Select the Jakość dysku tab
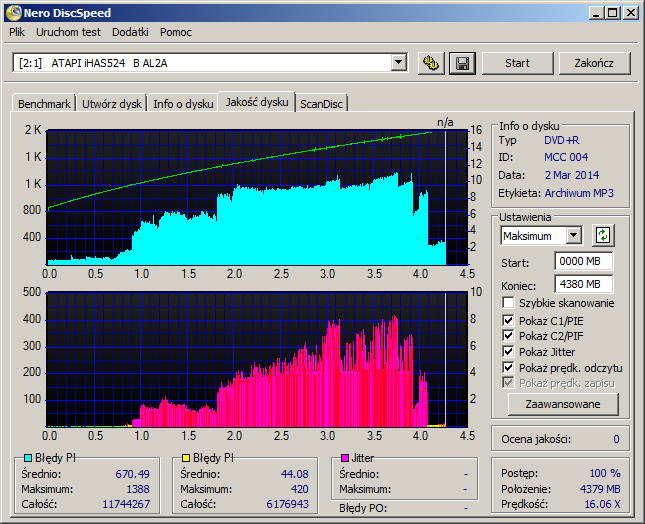645x524 pixels. click(257, 102)
